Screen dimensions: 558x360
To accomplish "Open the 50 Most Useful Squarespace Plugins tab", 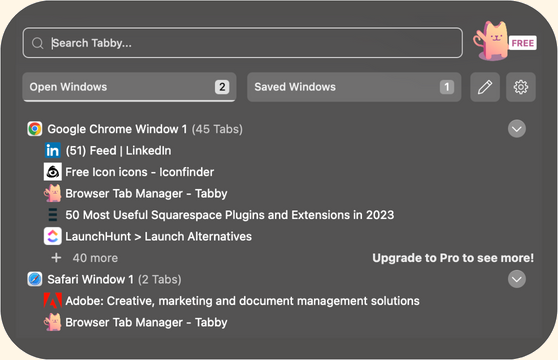I will (230, 215).
